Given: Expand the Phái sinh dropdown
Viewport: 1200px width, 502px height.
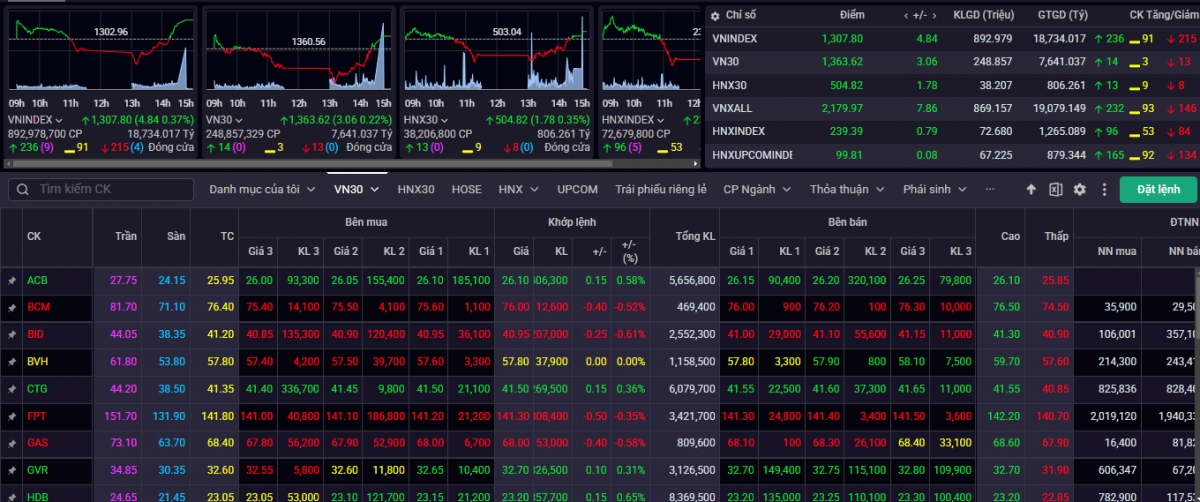Looking at the screenshot, I should (936, 189).
